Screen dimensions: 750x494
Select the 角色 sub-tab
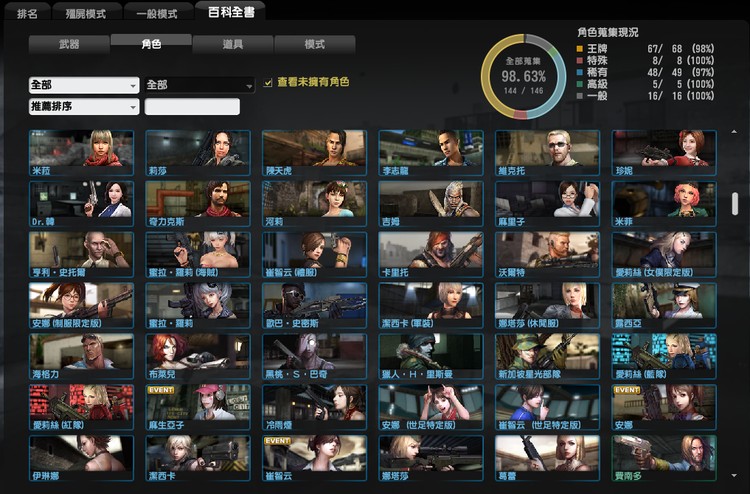tap(151, 44)
